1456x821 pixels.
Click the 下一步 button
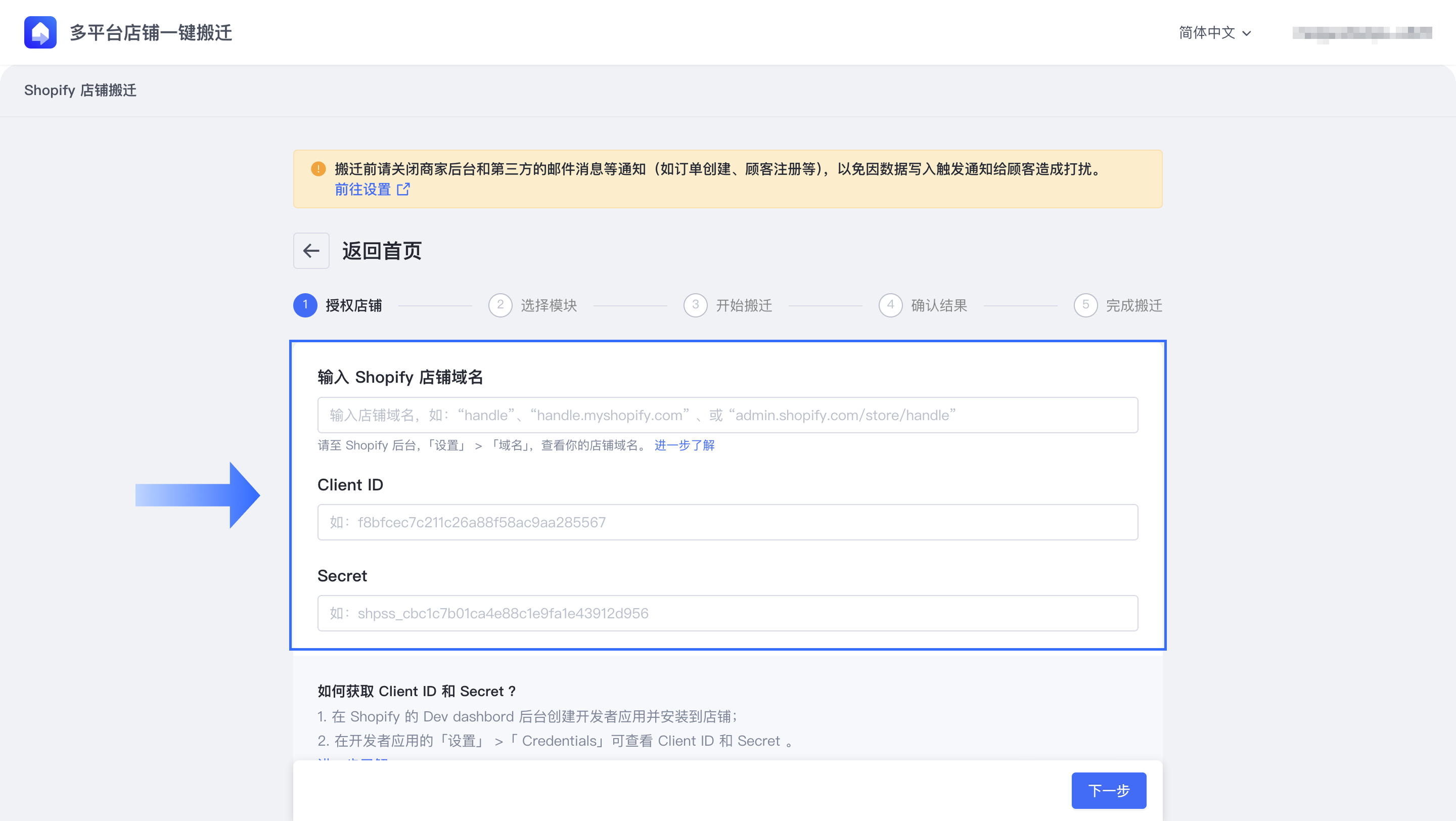point(1109,791)
